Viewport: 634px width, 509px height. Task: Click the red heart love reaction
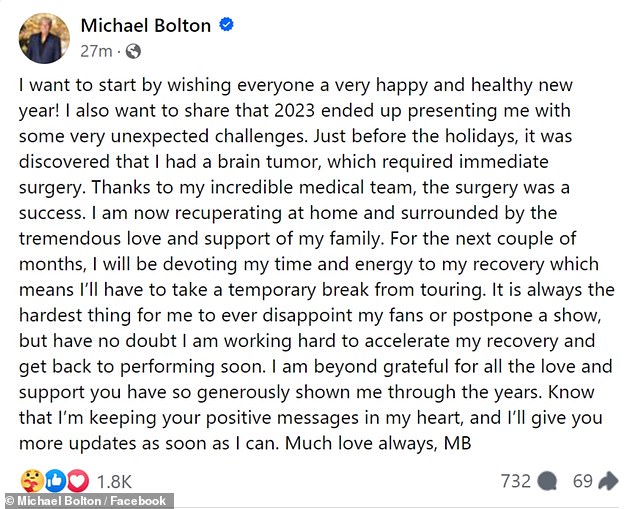pos(78,481)
